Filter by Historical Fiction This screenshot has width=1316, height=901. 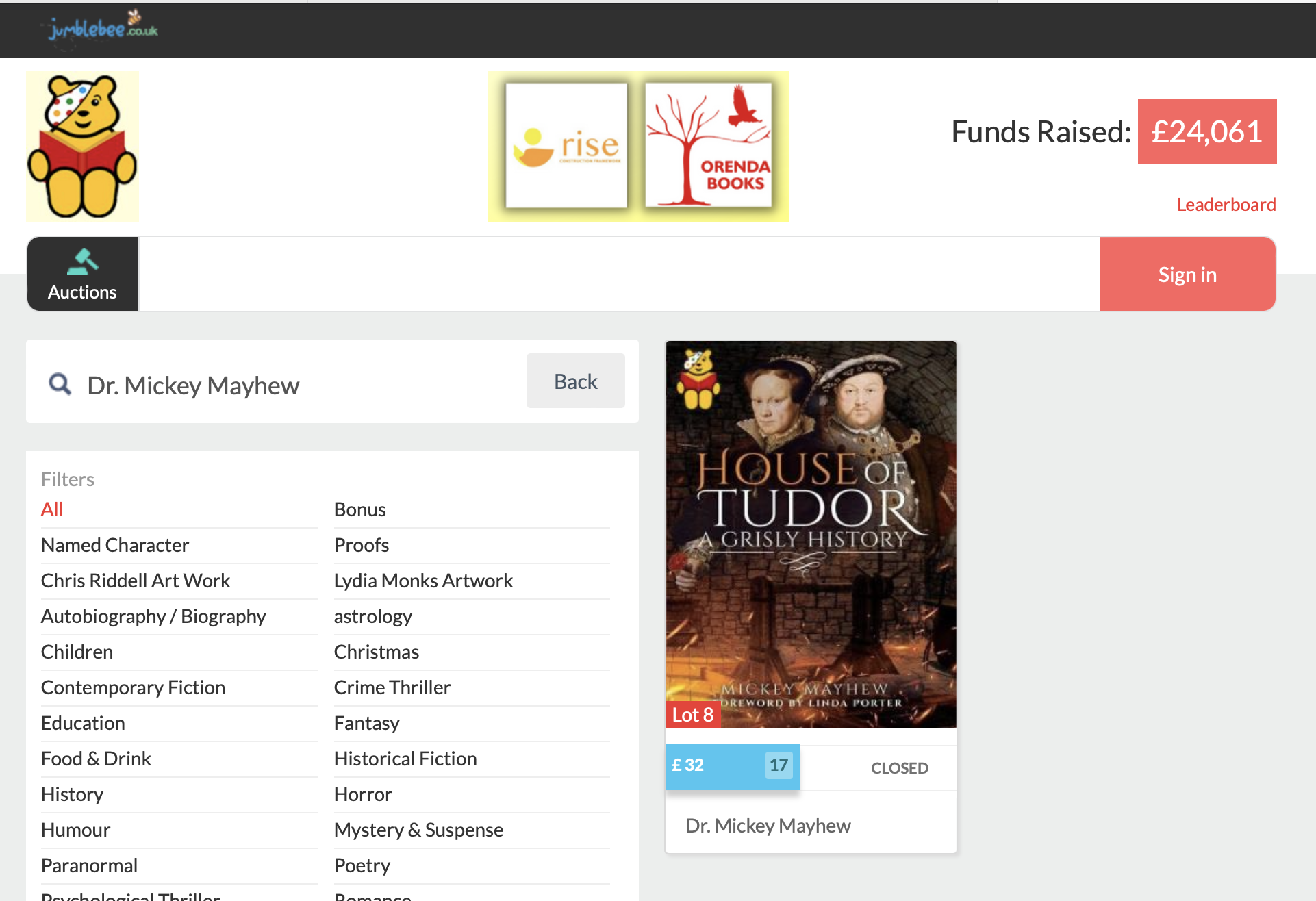tap(405, 759)
